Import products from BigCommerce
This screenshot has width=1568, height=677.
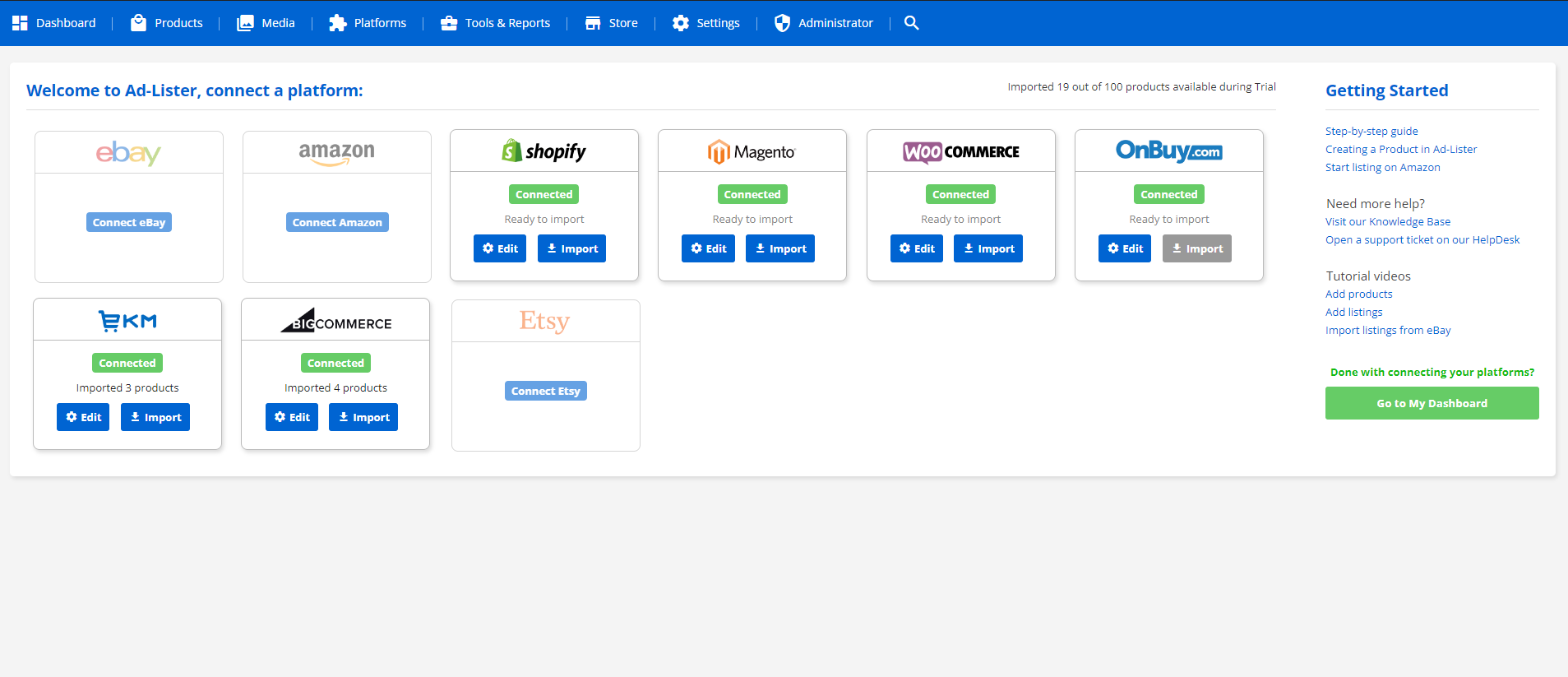(363, 417)
